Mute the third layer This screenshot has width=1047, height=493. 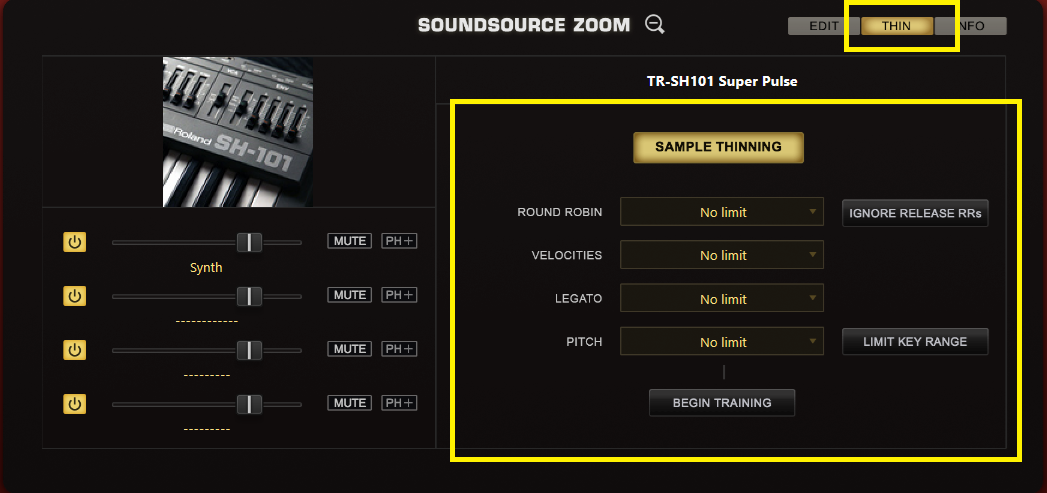point(349,349)
